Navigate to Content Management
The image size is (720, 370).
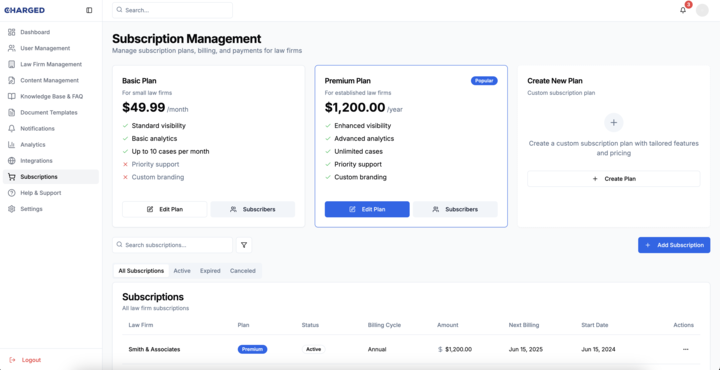51,80
